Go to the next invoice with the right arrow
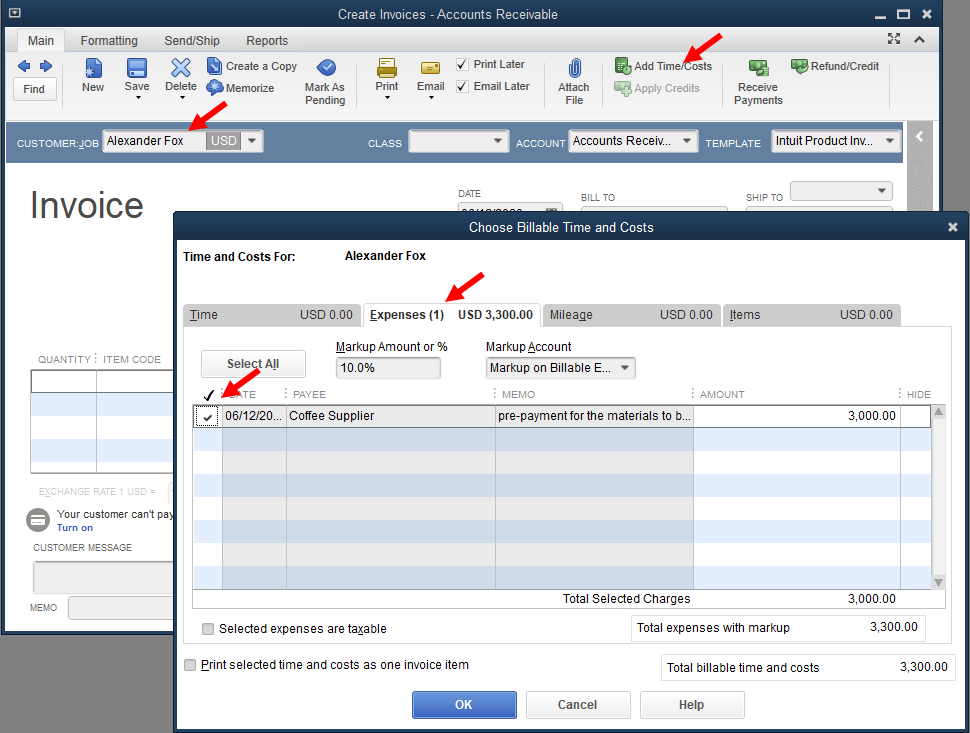970x733 pixels. [46, 66]
